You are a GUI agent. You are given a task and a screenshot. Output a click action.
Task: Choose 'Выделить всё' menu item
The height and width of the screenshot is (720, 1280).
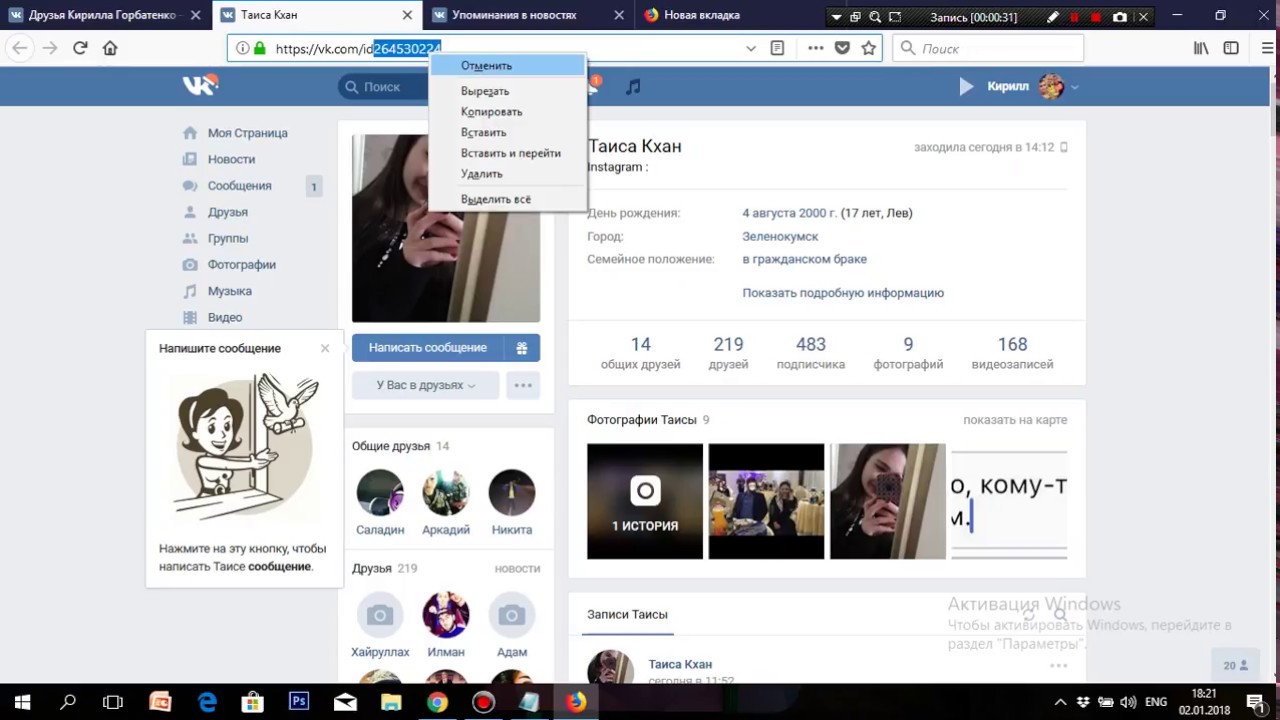508,199
